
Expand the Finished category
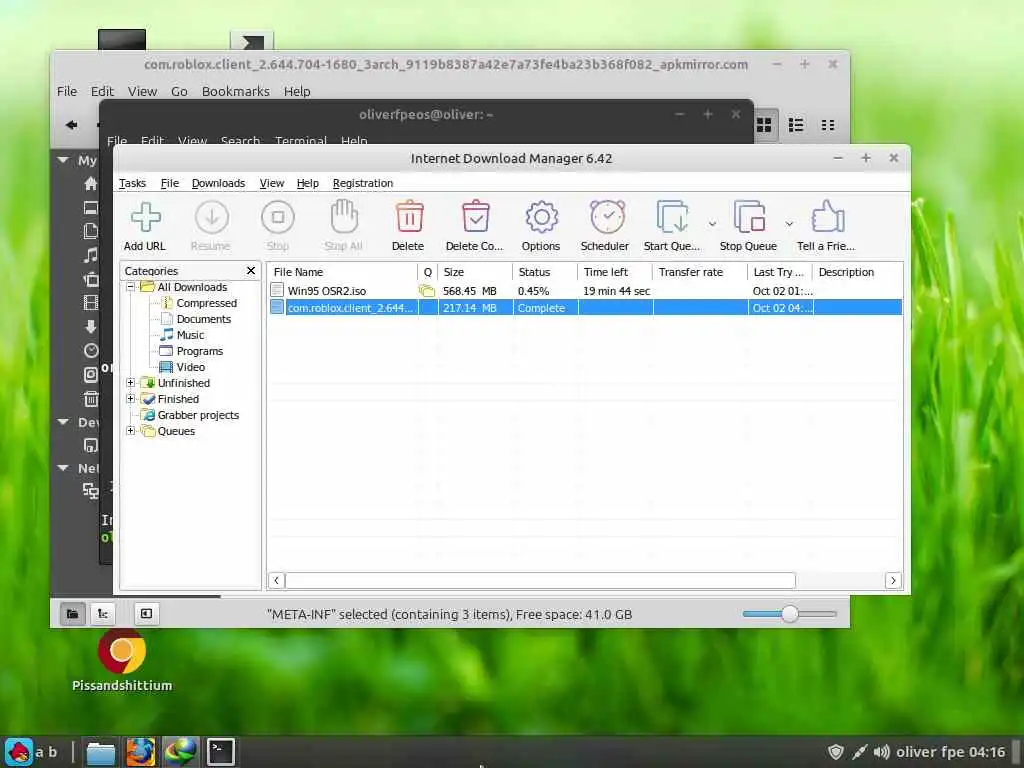(x=131, y=398)
